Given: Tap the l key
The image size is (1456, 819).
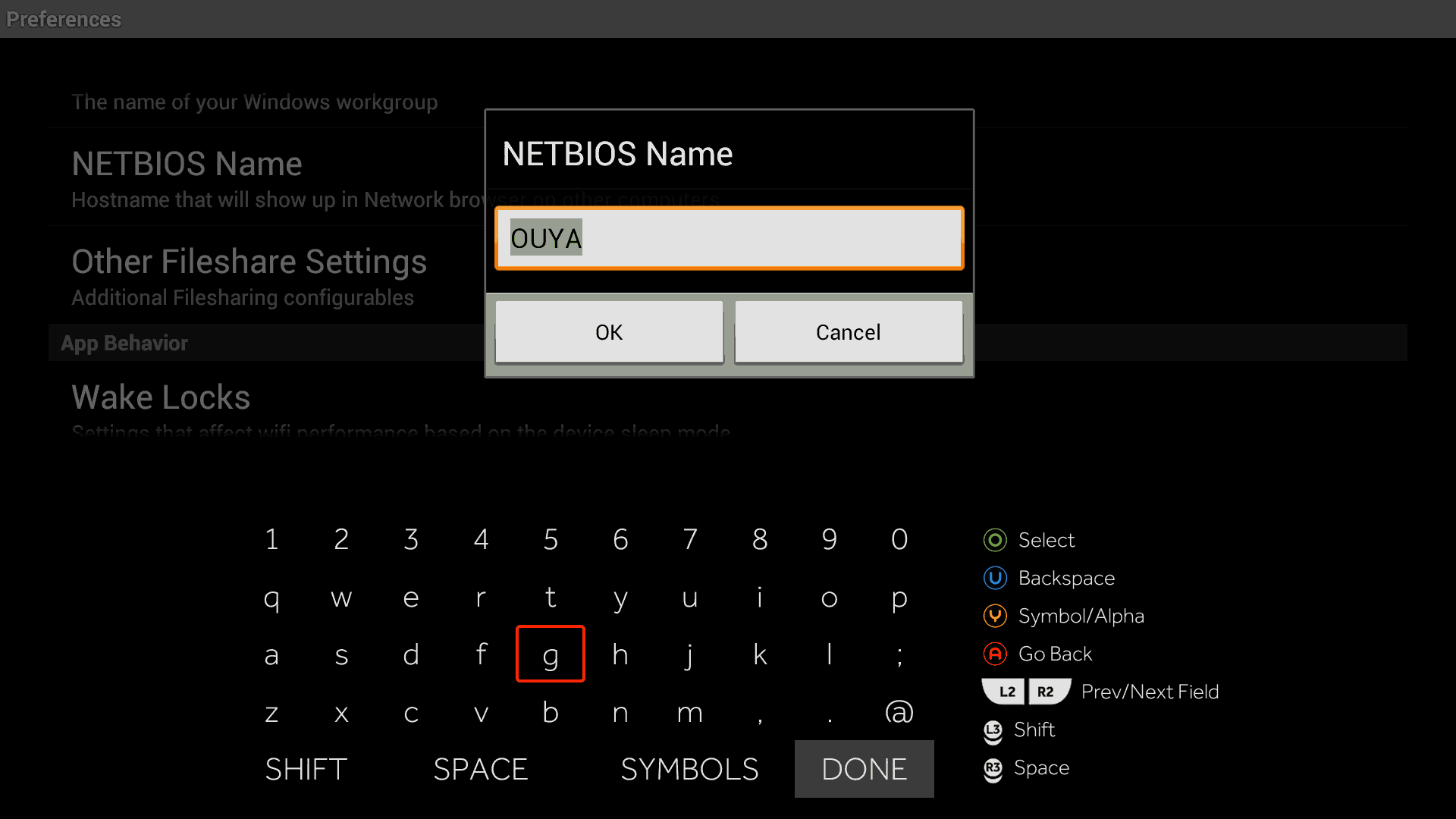Looking at the screenshot, I should click(830, 654).
